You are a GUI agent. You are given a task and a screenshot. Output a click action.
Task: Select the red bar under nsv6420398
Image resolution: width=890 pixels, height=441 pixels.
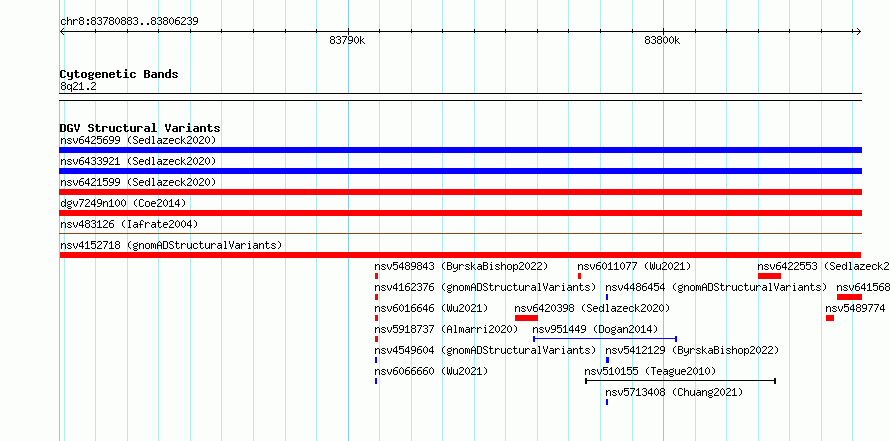(x=526, y=318)
